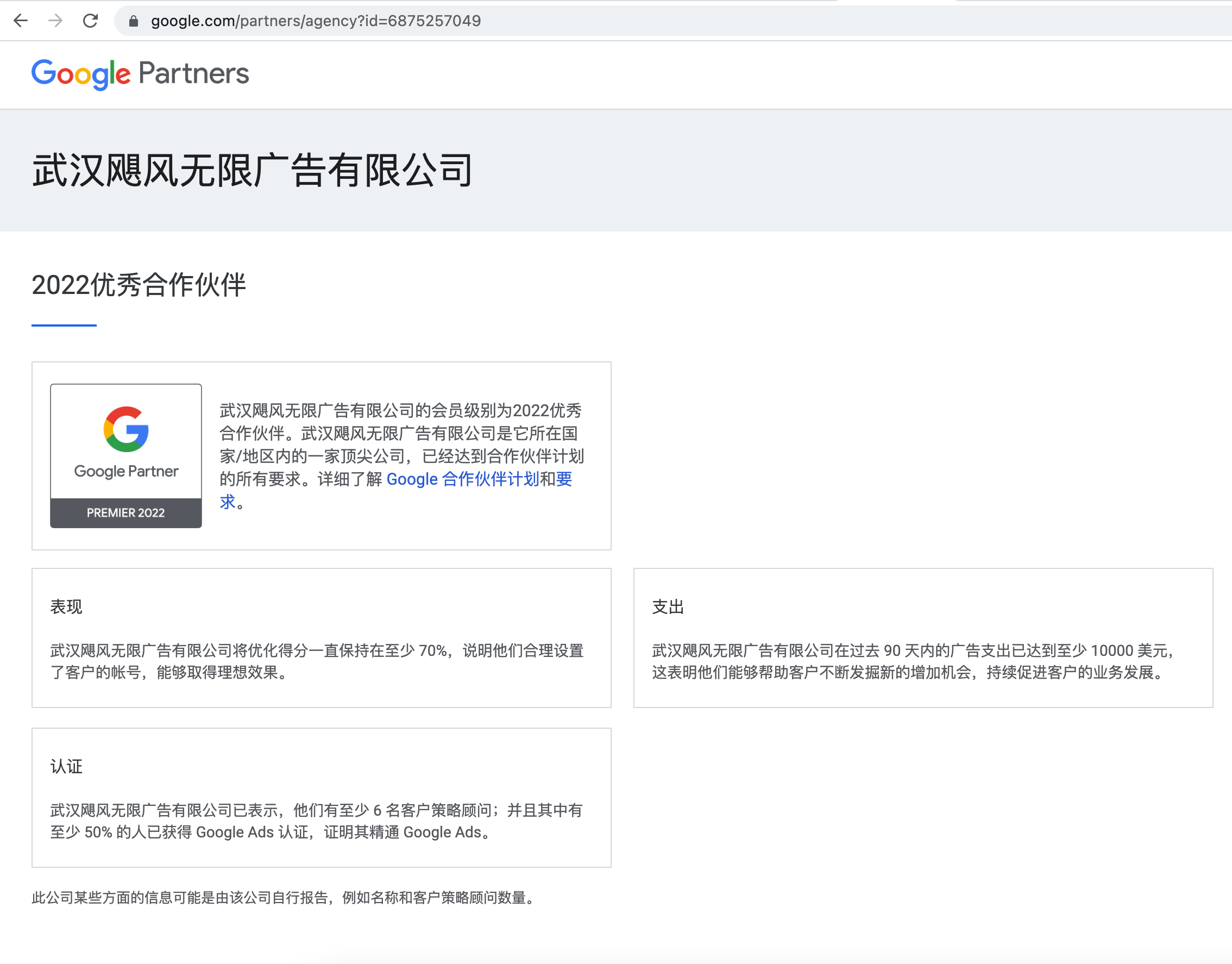Screen dimensions: 1232x964
Task: Click the PREMIER 2022 label on badge
Action: pos(126,513)
